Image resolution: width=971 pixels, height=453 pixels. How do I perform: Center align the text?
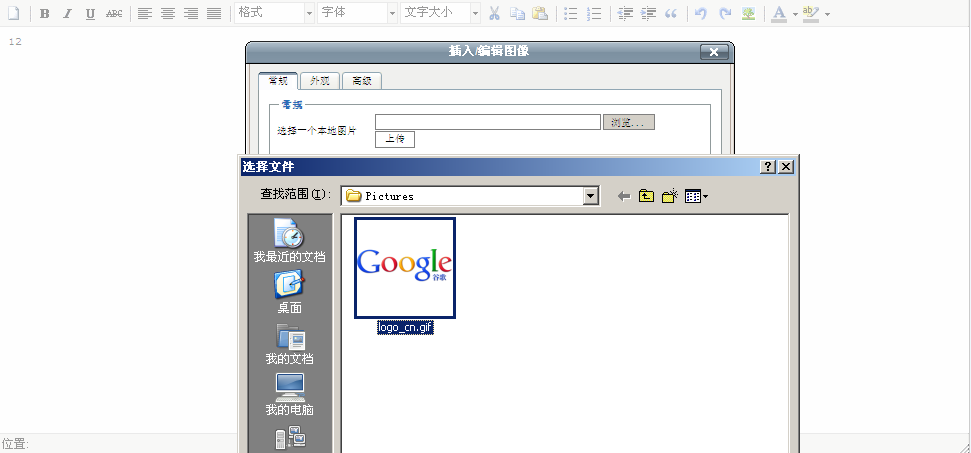[x=168, y=13]
